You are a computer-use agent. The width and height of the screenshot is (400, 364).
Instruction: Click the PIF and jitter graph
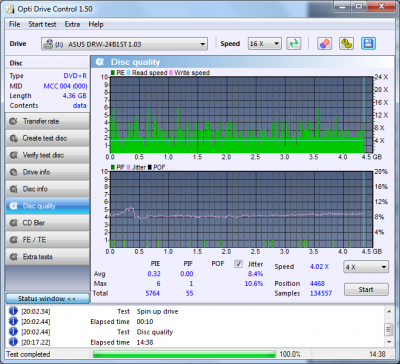(241, 209)
